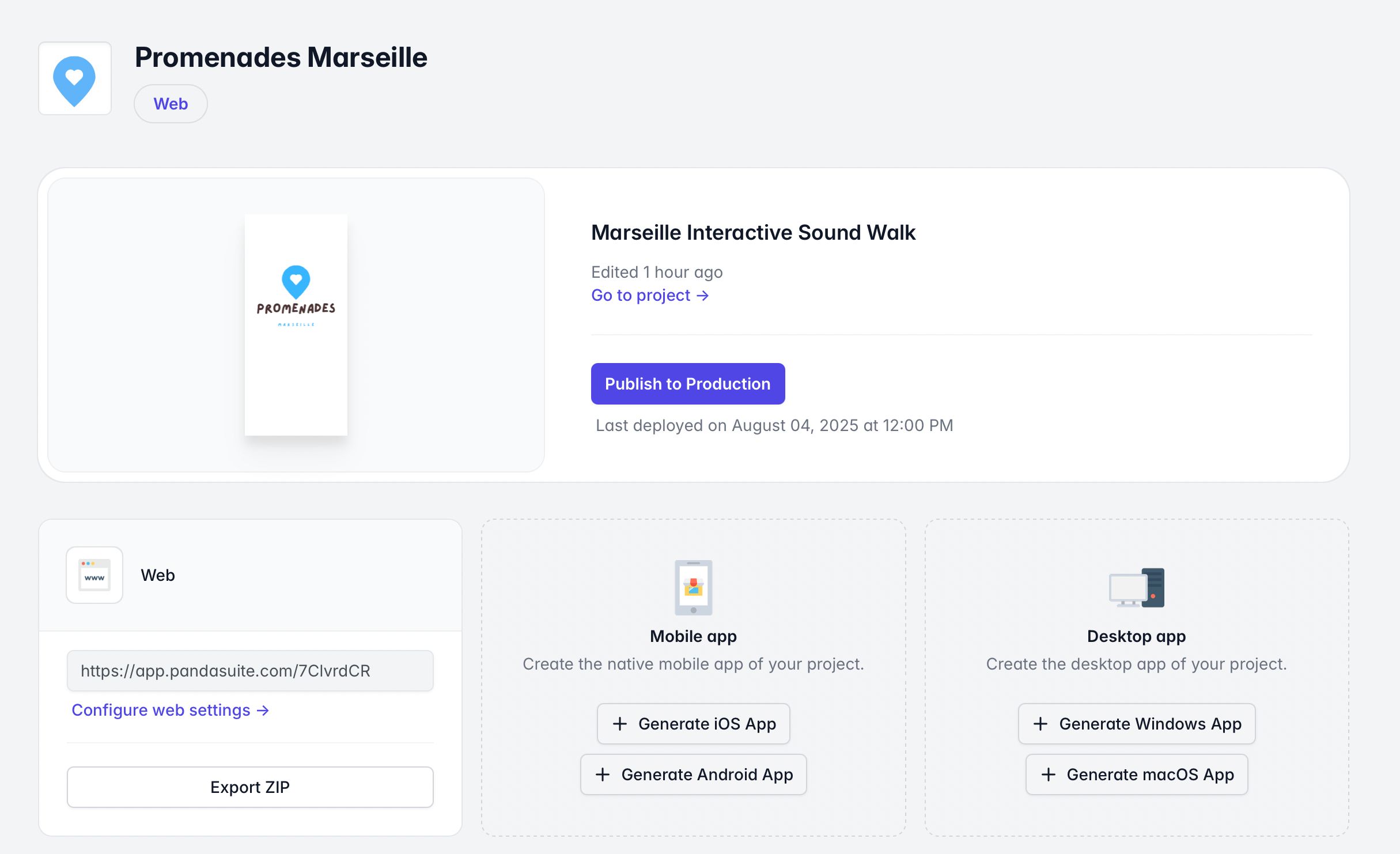The width and height of the screenshot is (1400, 854).
Task: Open Configure web settings link
Action: (x=161, y=711)
